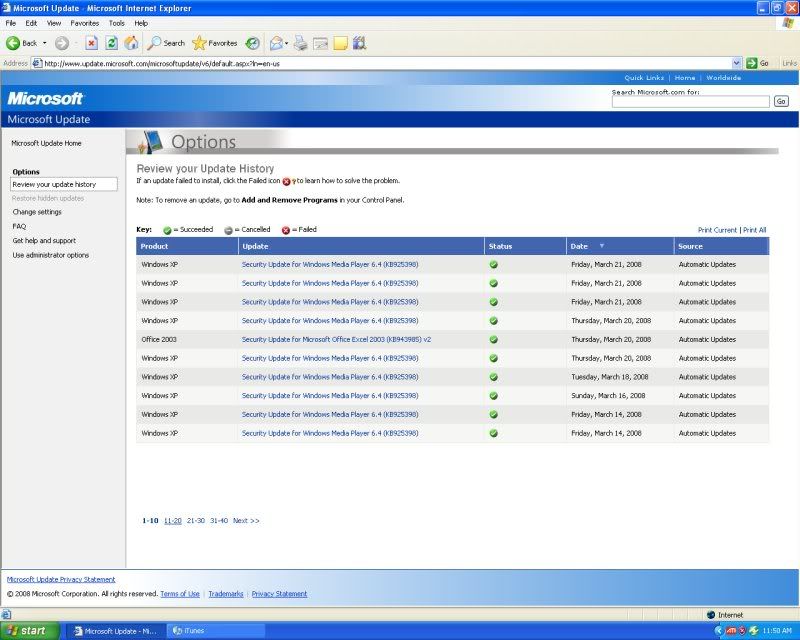Screen dimensions: 800x640
Task: Print the page with the printer icon
Action: coord(301,43)
